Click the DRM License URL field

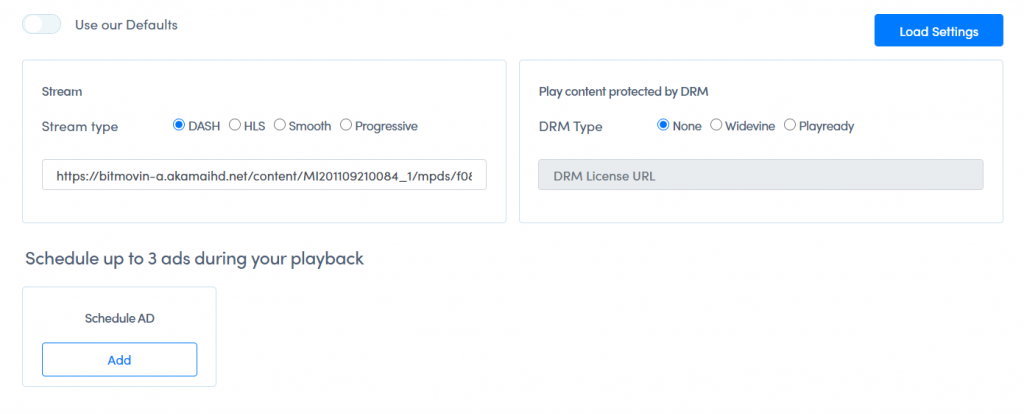761,175
